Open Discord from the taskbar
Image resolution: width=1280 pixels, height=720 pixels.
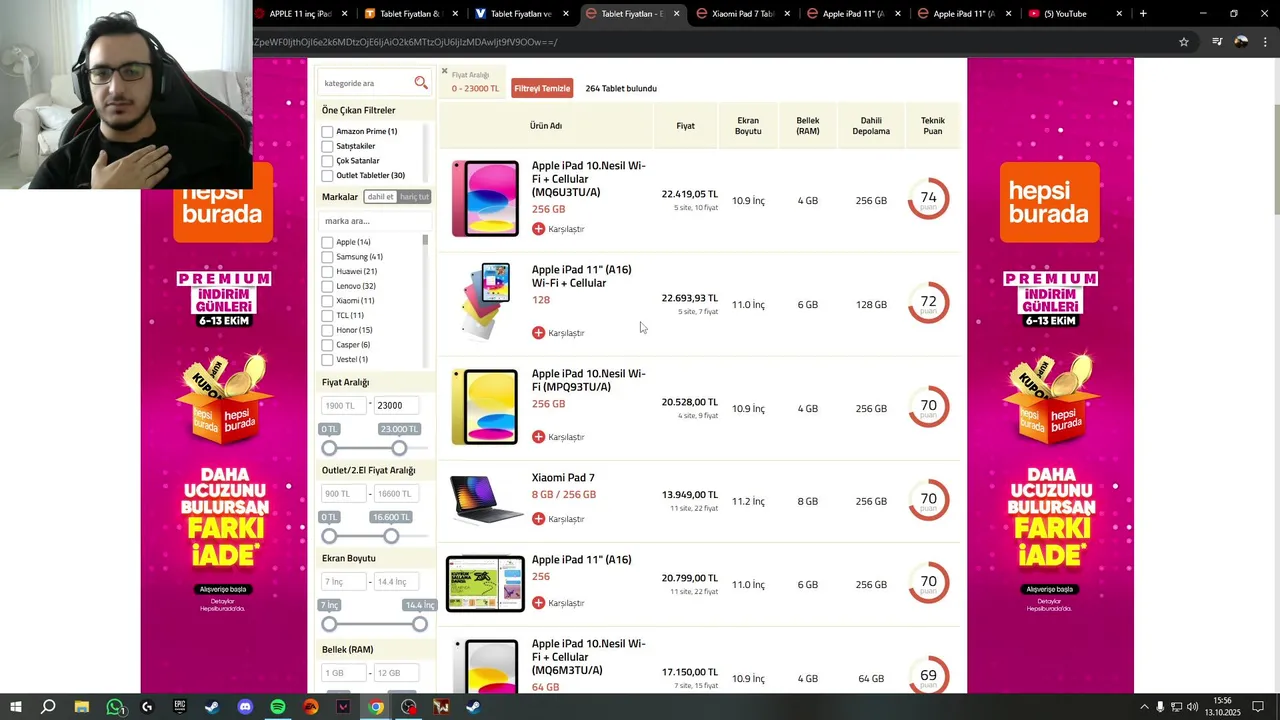(x=245, y=707)
